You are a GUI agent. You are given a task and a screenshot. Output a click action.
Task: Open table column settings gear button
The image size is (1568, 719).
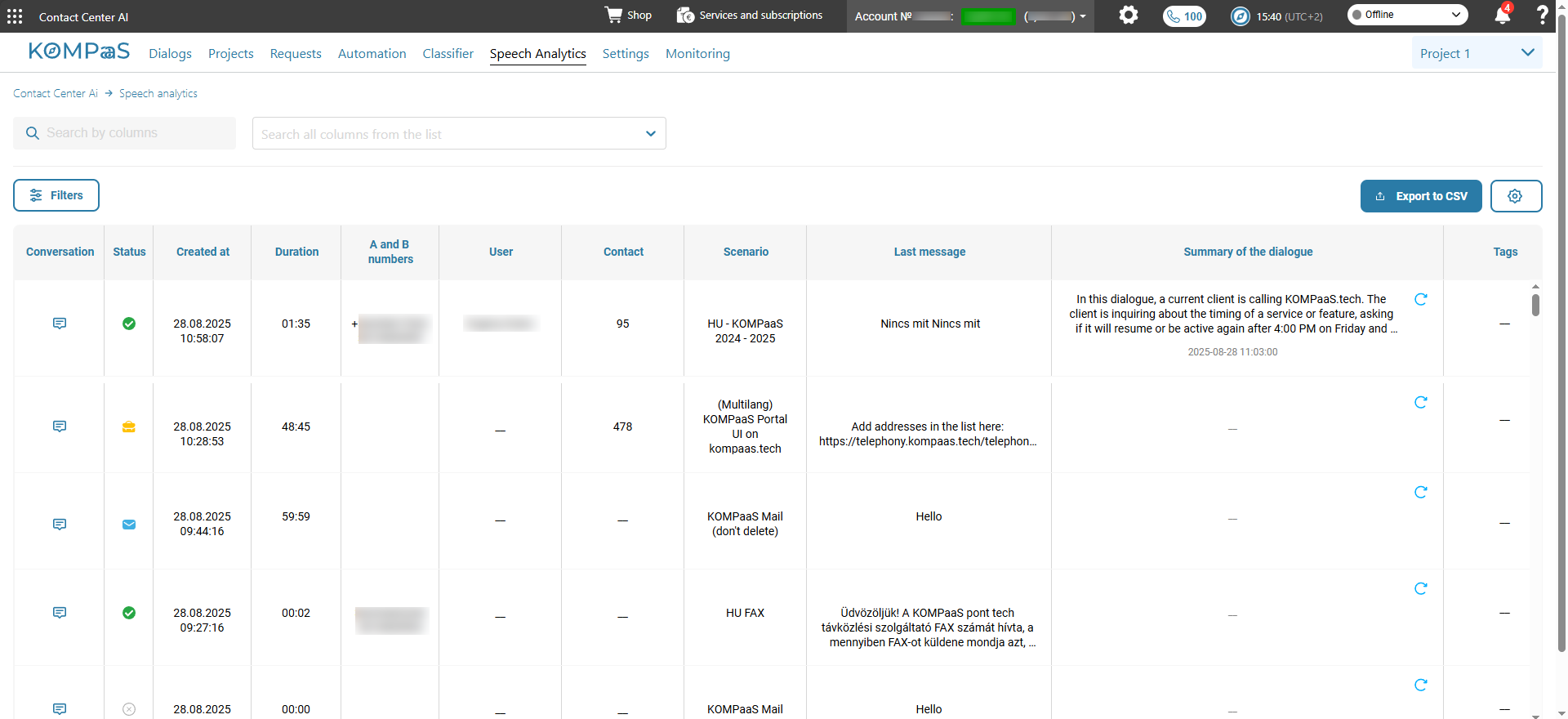point(1516,196)
